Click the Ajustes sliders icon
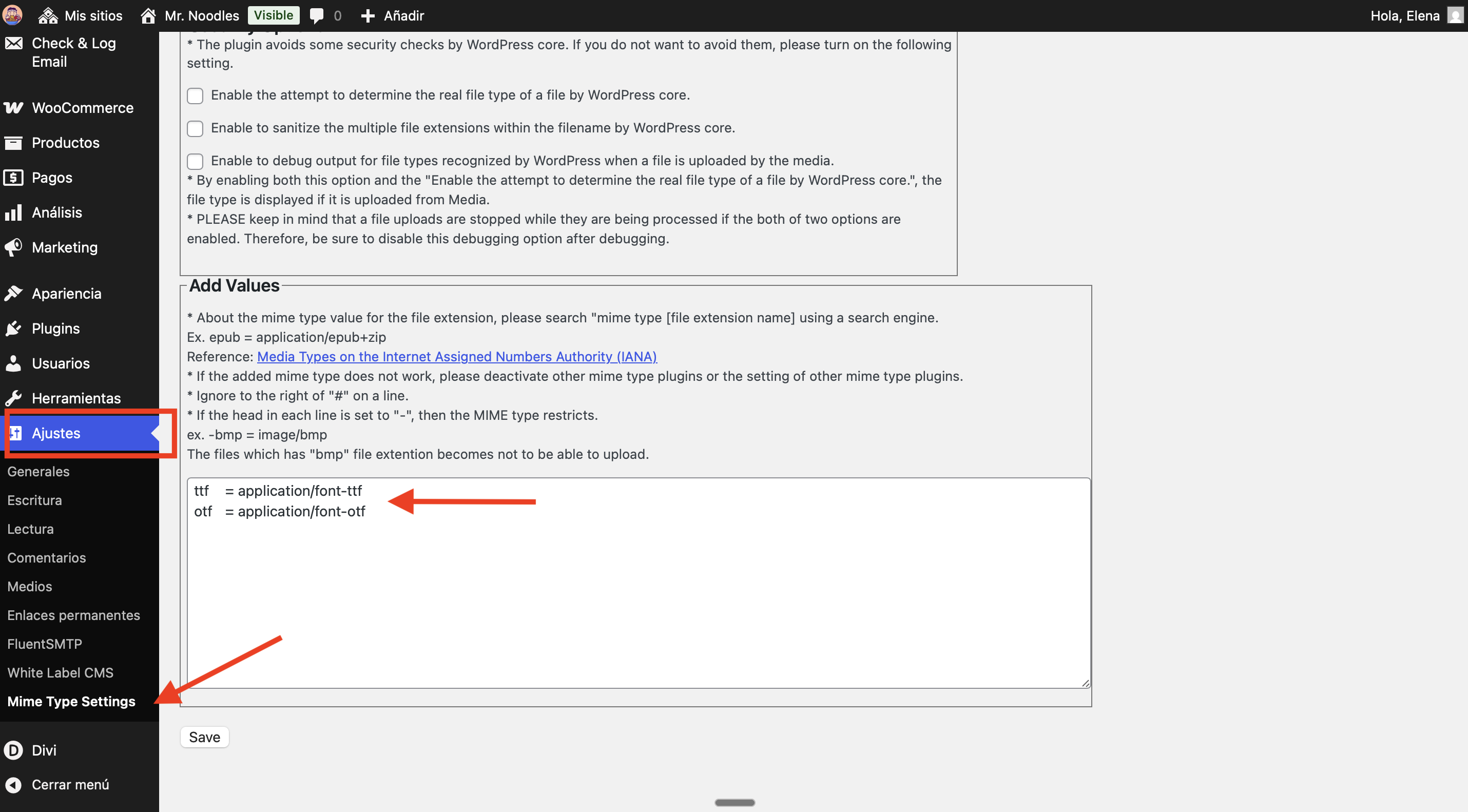This screenshot has width=1468, height=812. pyautogui.click(x=15, y=433)
